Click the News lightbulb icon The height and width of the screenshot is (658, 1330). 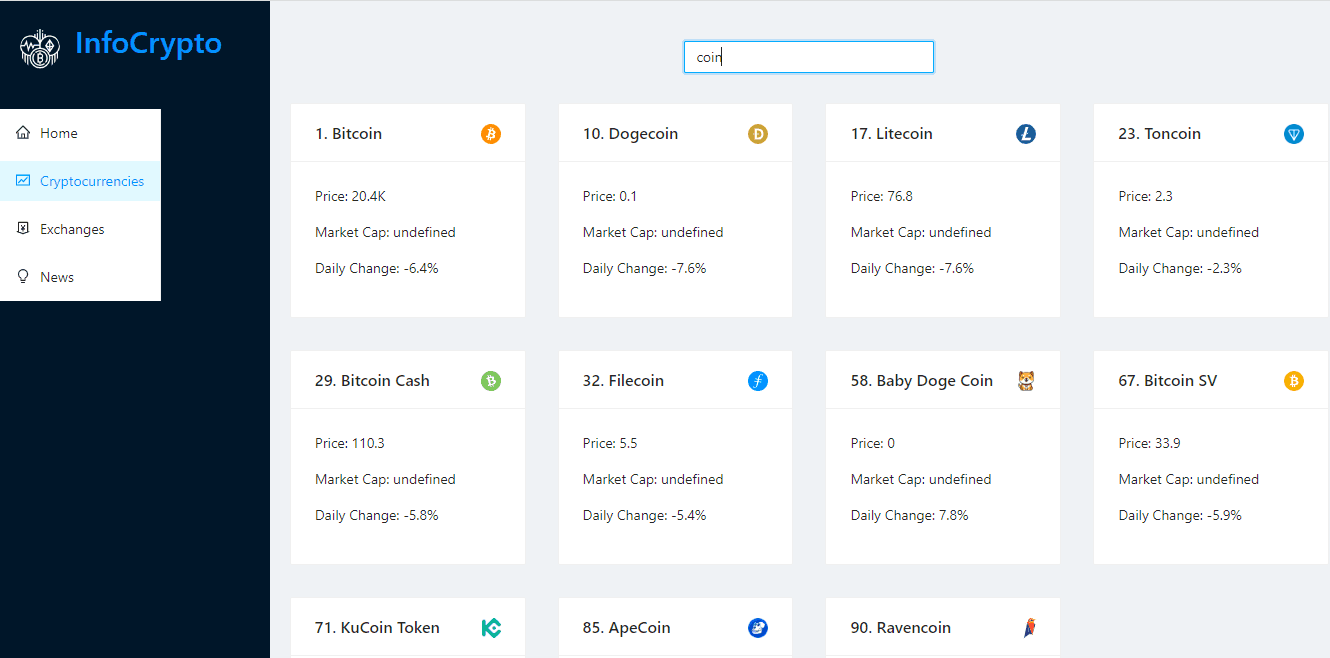pyautogui.click(x=24, y=277)
